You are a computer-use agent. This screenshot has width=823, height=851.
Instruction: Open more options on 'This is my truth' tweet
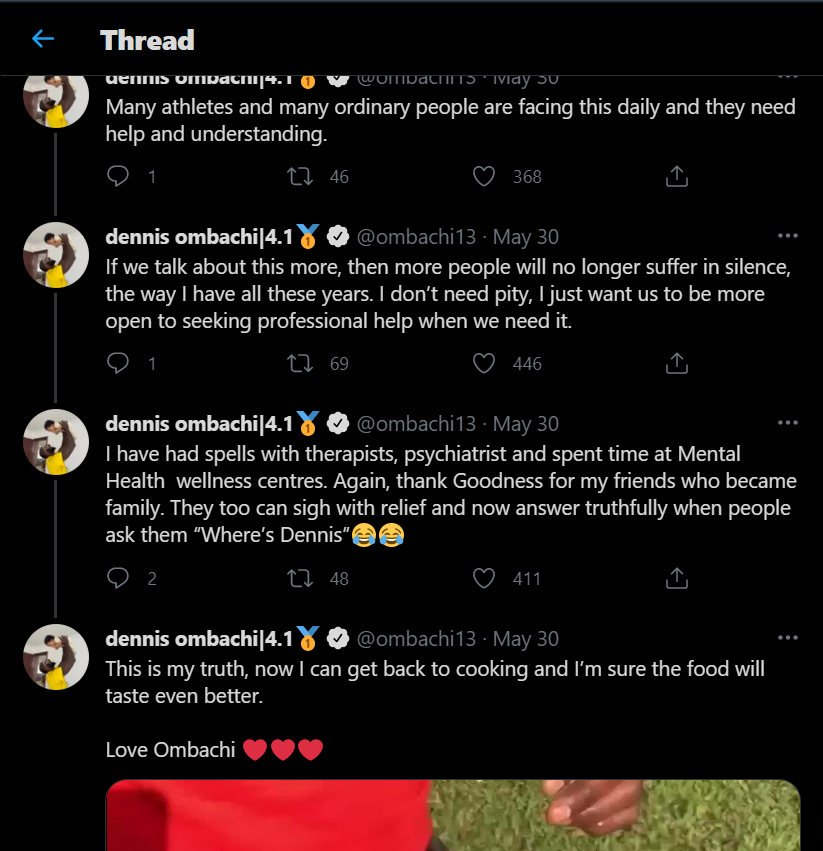coord(787,638)
